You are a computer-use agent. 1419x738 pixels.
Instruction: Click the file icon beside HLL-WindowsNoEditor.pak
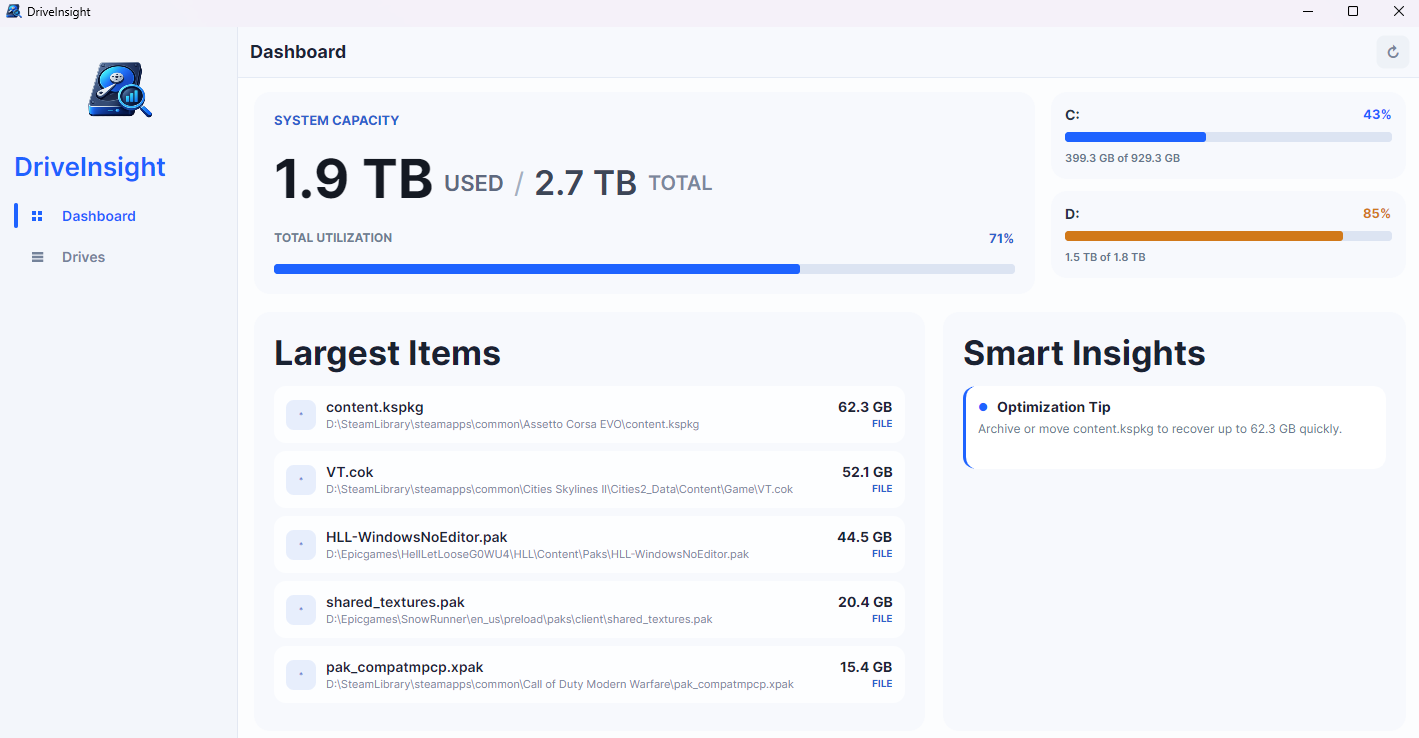(301, 544)
